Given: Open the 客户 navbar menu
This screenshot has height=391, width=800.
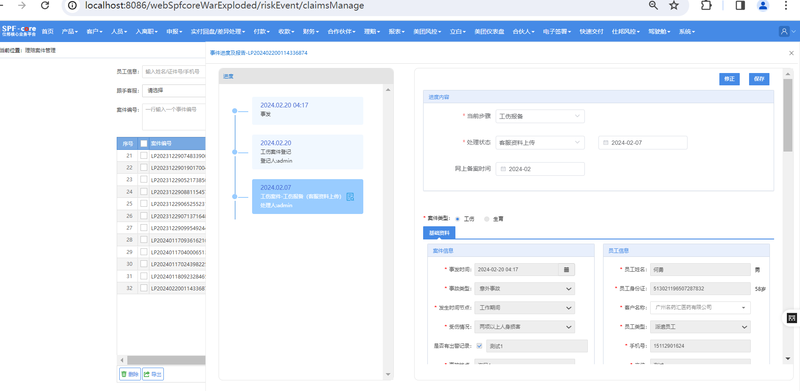Looking at the screenshot, I should pos(94,31).
